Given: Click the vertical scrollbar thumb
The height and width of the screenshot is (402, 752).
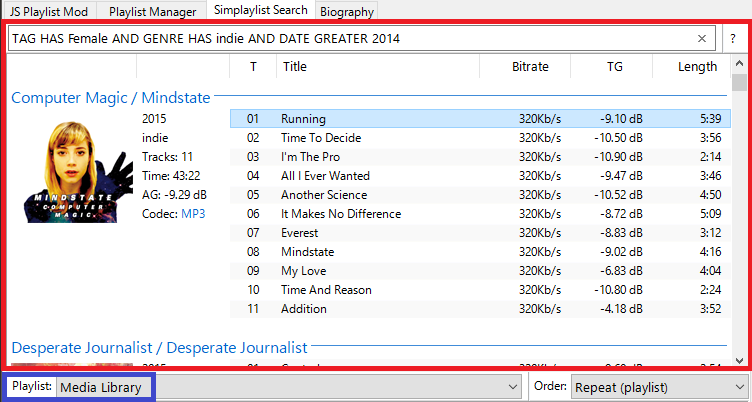Looking at the screenshot, I should pyautogui.click(x=739, y=83).
